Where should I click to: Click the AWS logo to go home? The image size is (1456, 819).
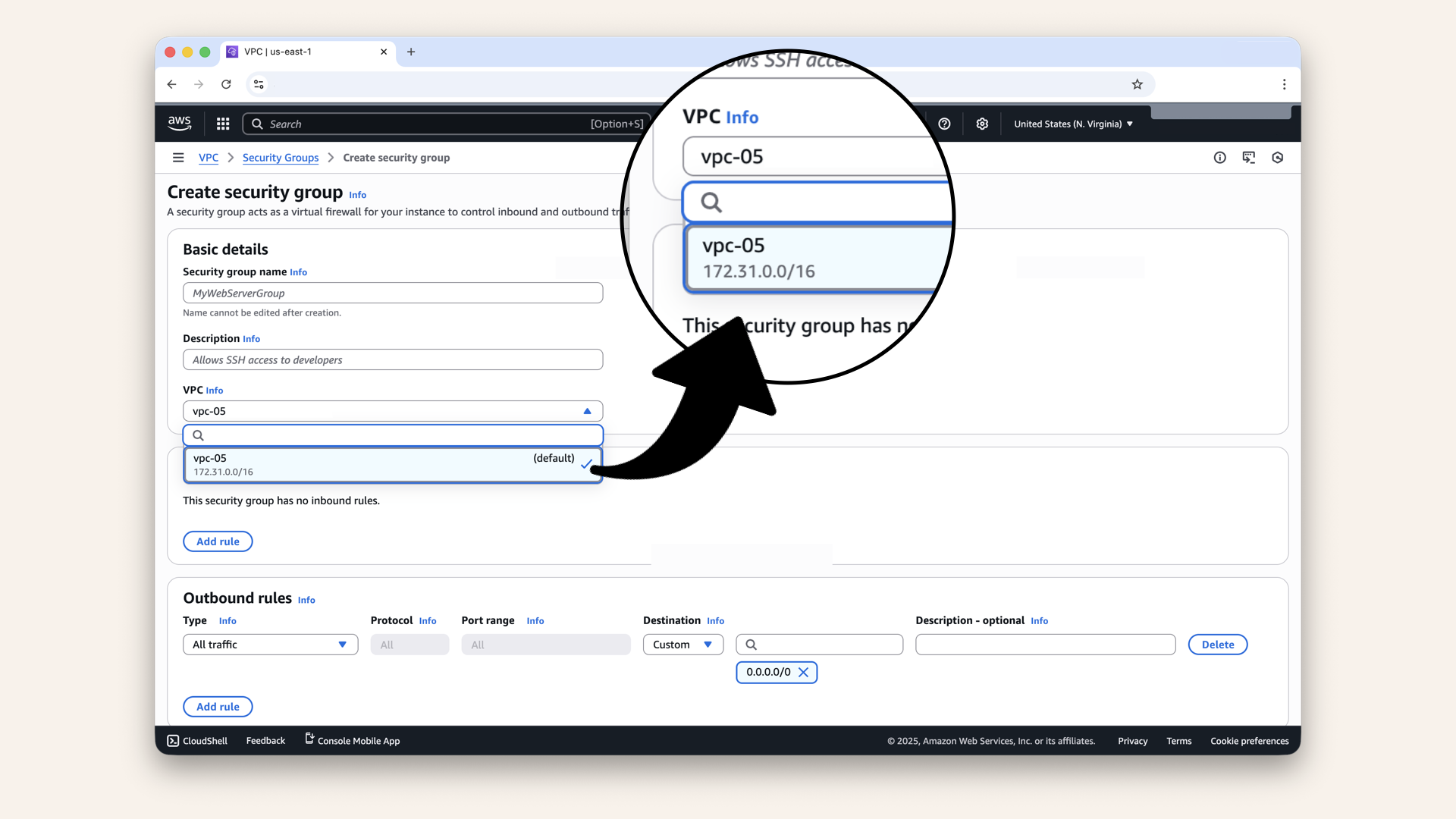tap(180, 123)
